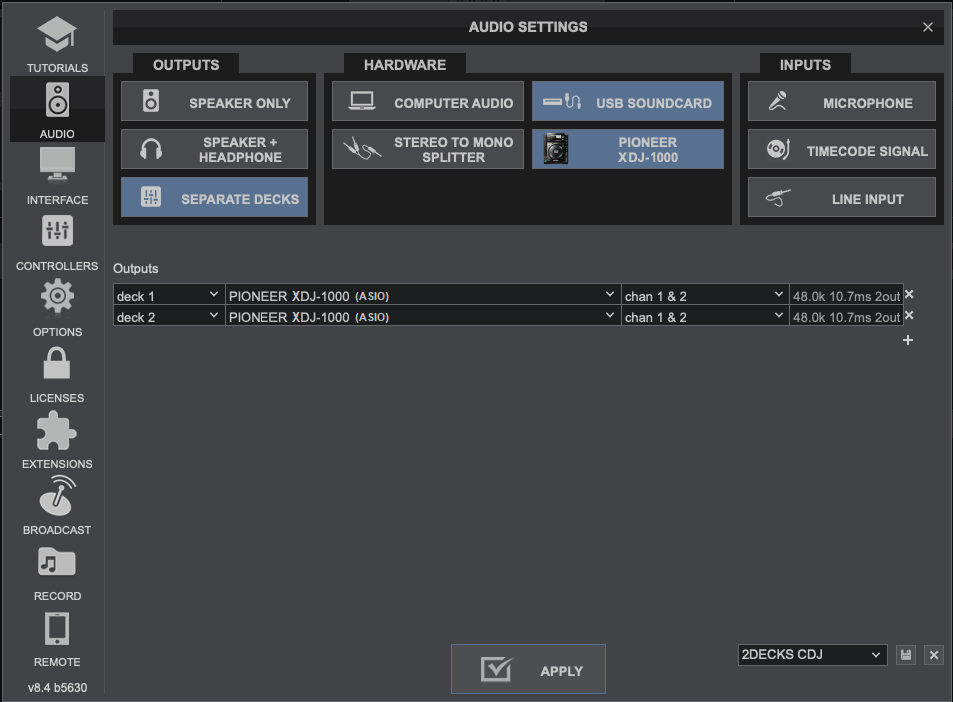Remove the deck 1 output row
Screen dimensions: 953x702
(x=909, y=294)
